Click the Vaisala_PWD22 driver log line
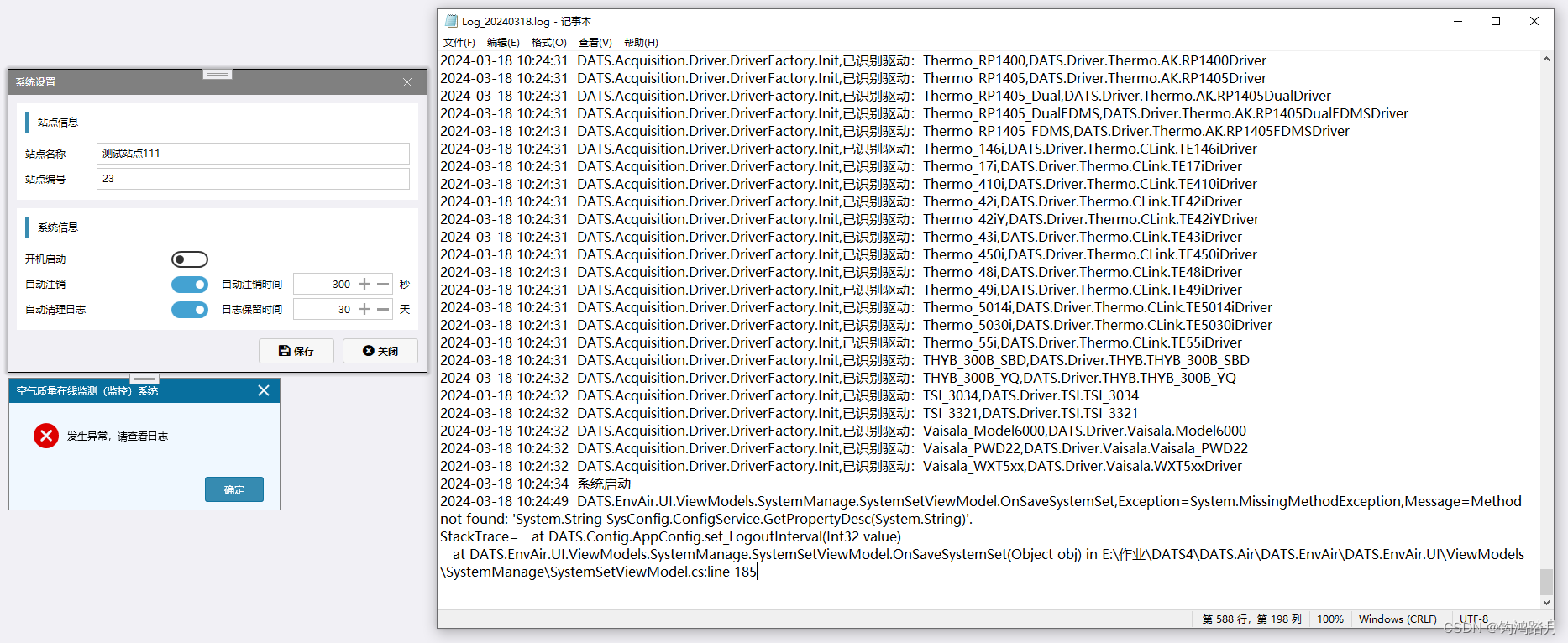Viewport: 1568px width, 643px height. point(844,448)
